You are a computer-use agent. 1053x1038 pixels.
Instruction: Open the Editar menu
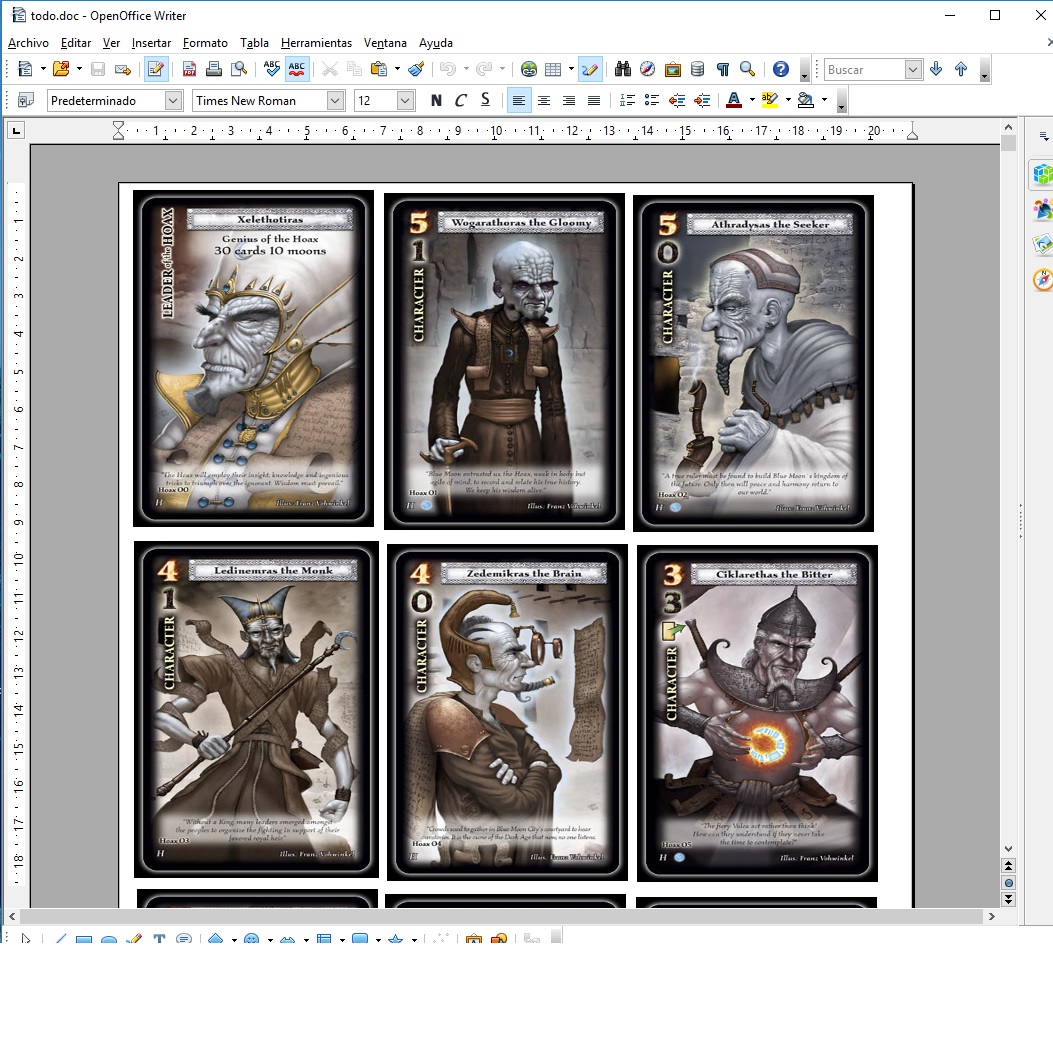76,43
